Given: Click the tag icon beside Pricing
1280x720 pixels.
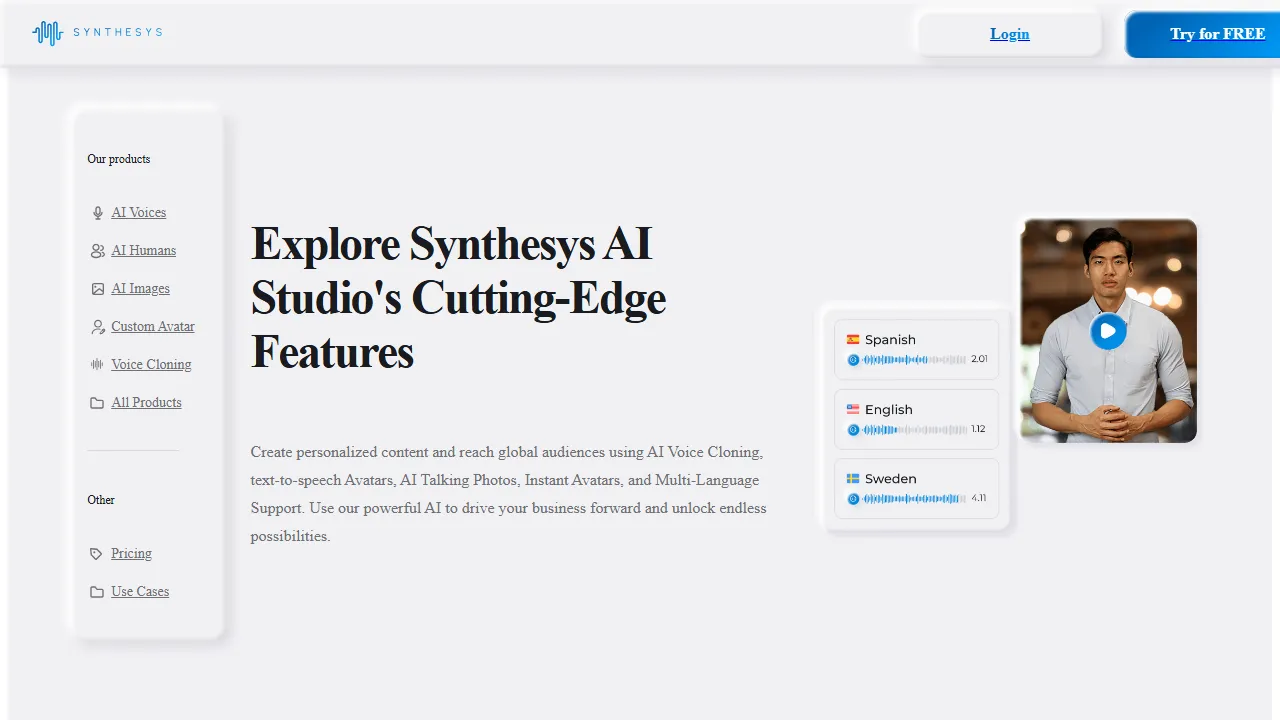Looking at the screenshot, I should pyautogui.click(x=97, y=554).
